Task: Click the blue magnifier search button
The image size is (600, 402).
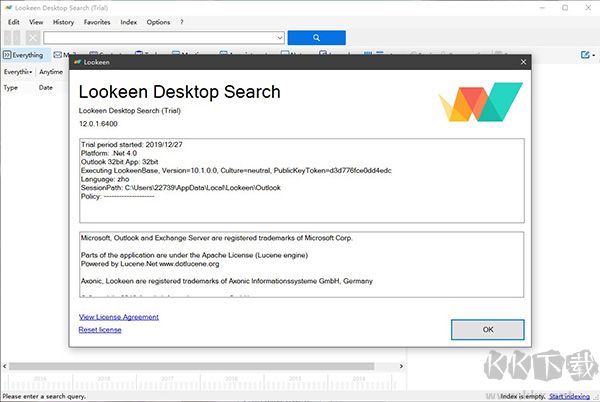Action: pyautogui.click(x=316, y=37)
